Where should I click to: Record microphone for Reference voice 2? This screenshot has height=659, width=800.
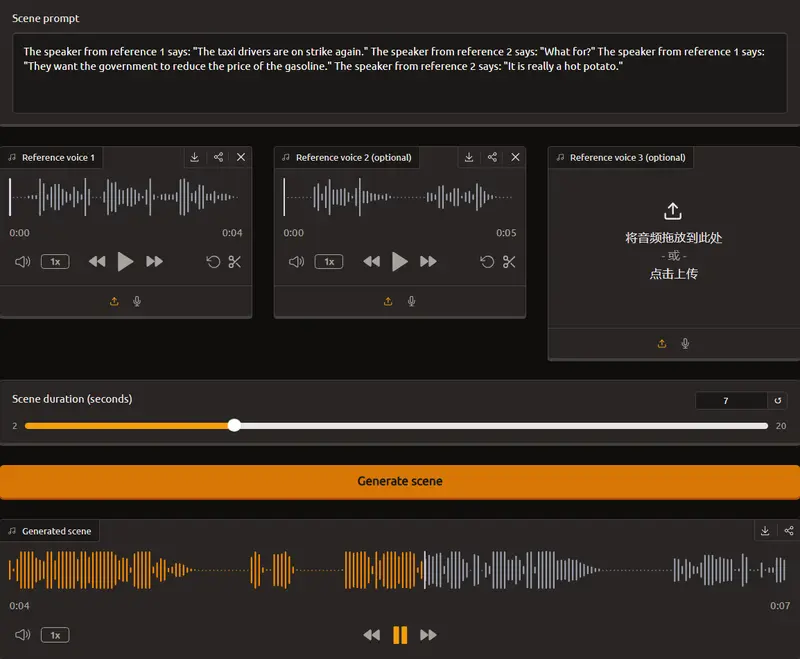(411, 301)
